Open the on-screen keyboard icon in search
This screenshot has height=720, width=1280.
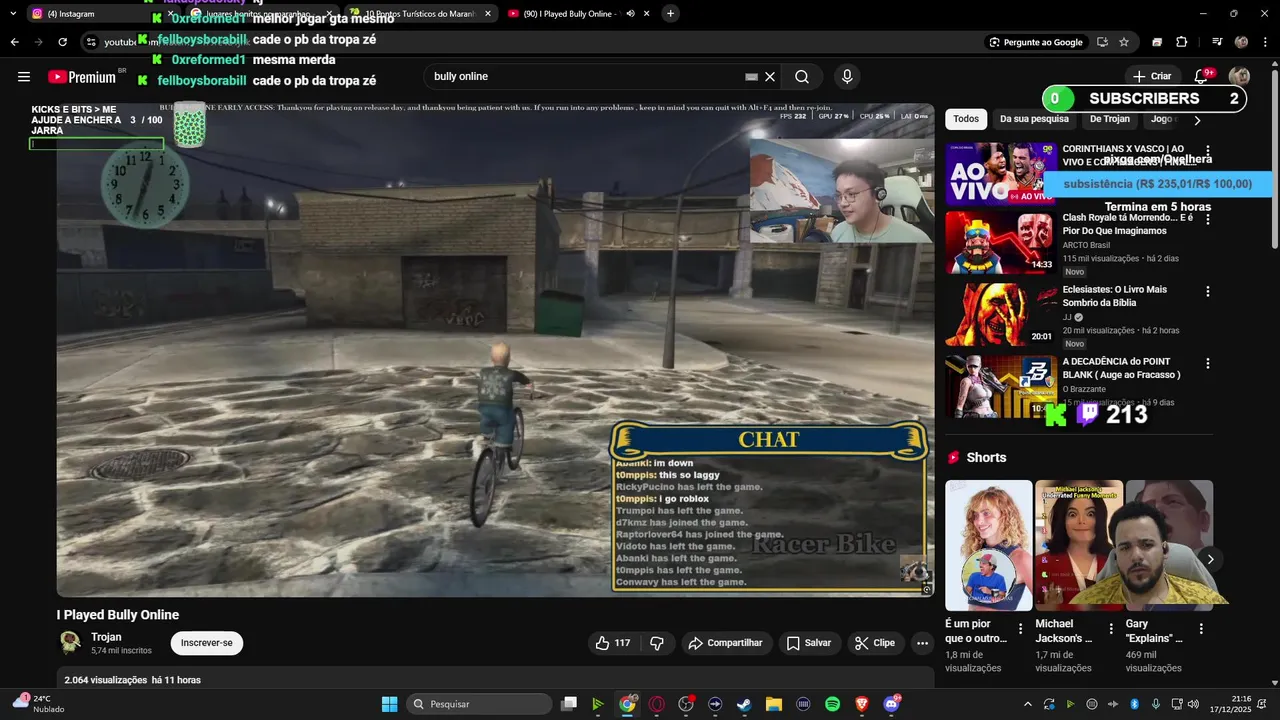[x=751, y=77]
